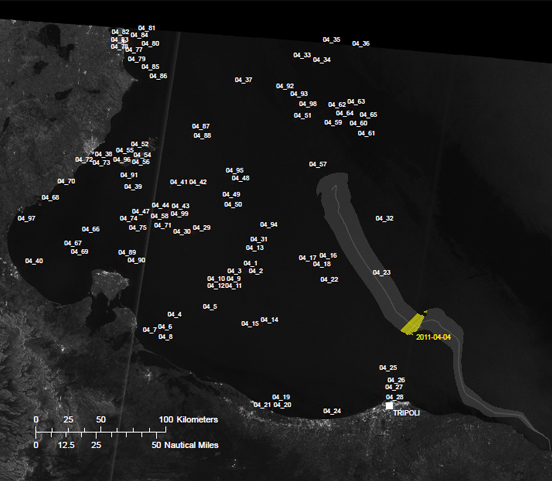Viewport: 552px width, 481px height.
Task: Click the 04_4 label
Action: [x=174, y=314]
